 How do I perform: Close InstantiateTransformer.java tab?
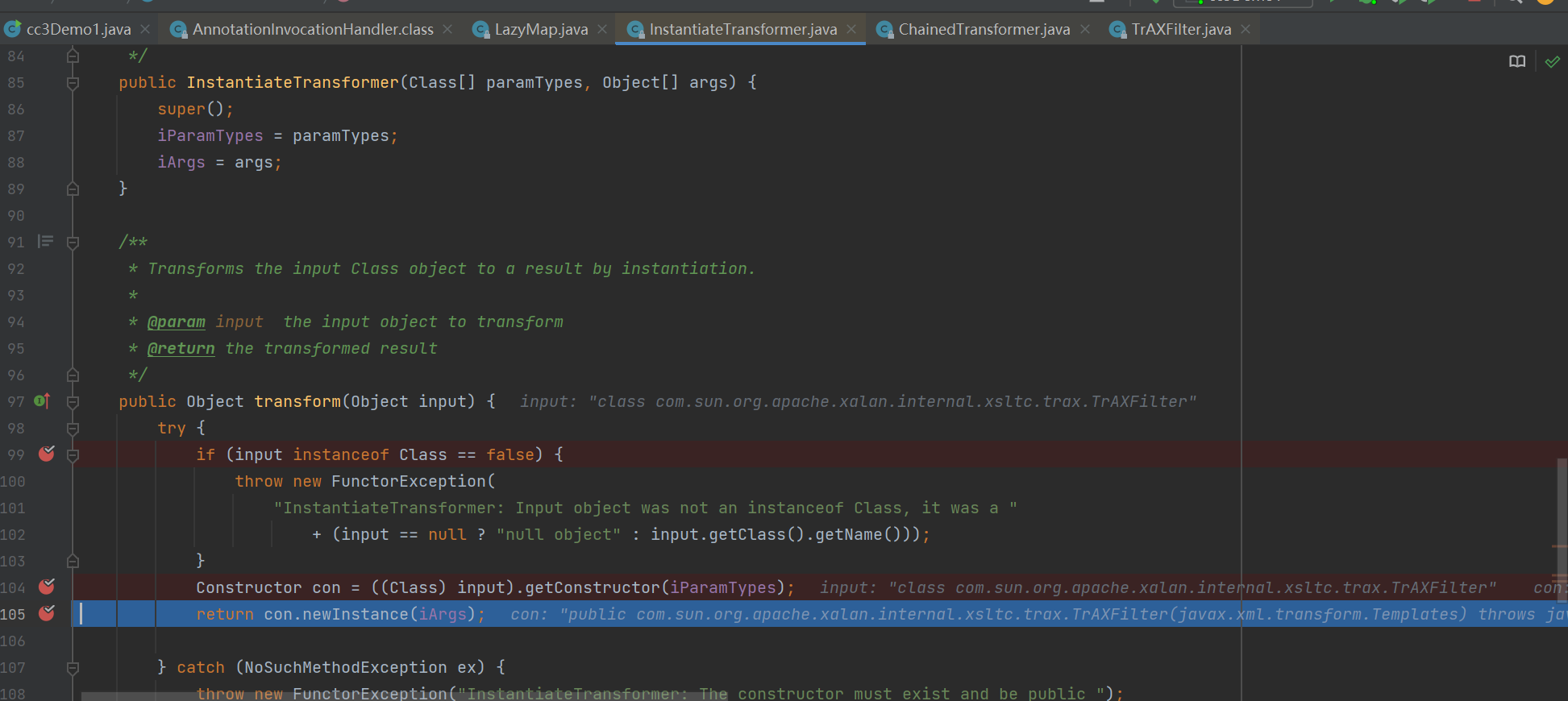(x=851, y=30)
